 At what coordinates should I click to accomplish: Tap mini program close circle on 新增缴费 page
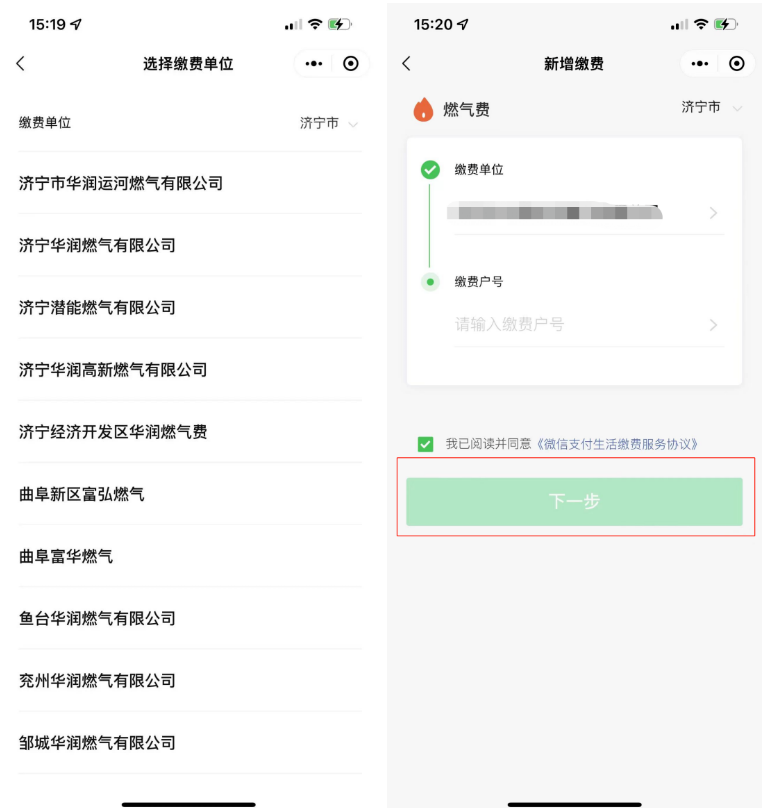click(737, 63)
